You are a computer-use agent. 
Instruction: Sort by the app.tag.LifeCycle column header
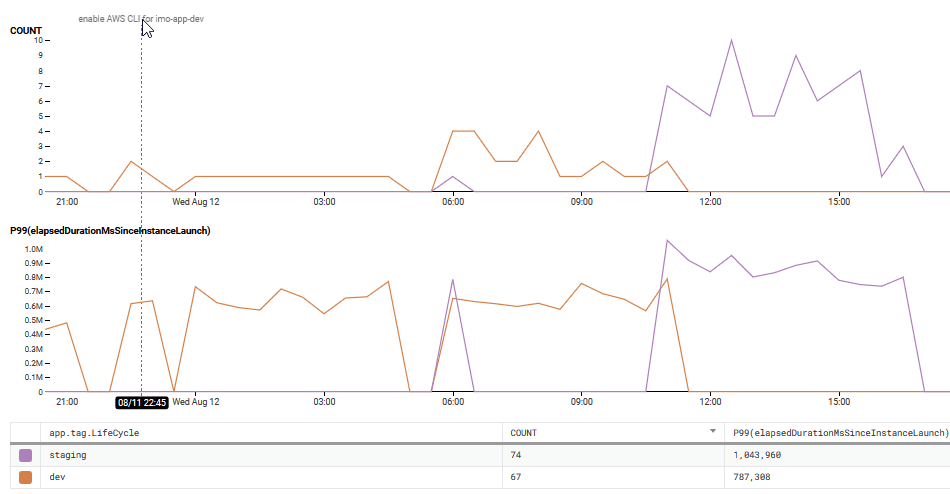pyautogui.click(x=94, y=433)
